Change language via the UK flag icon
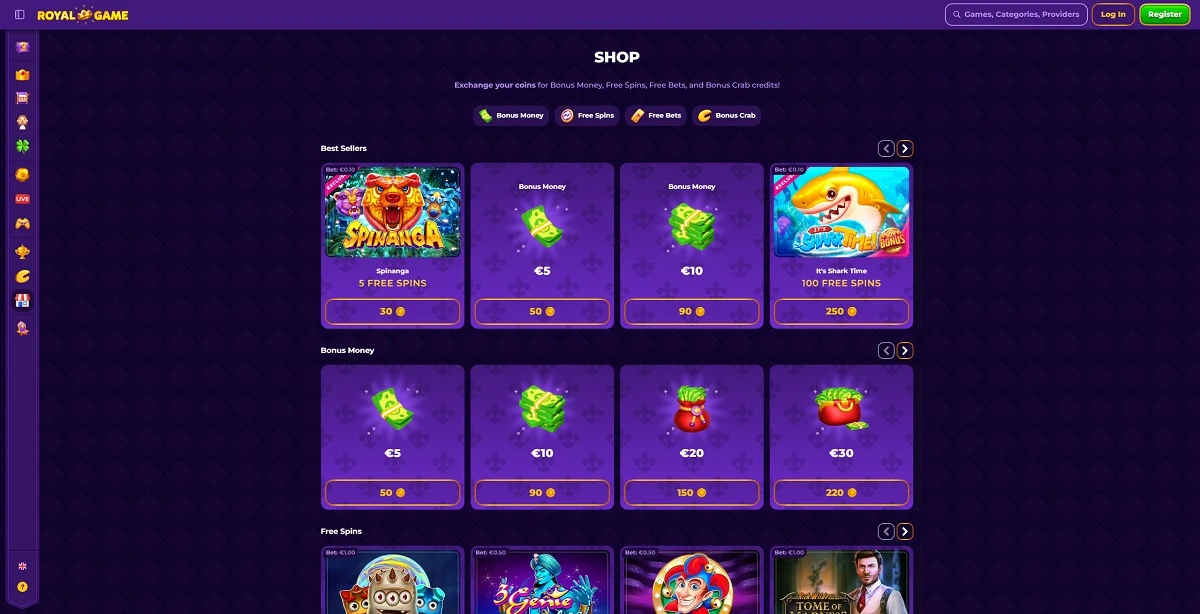1200x614 pixels. (22, 566)
